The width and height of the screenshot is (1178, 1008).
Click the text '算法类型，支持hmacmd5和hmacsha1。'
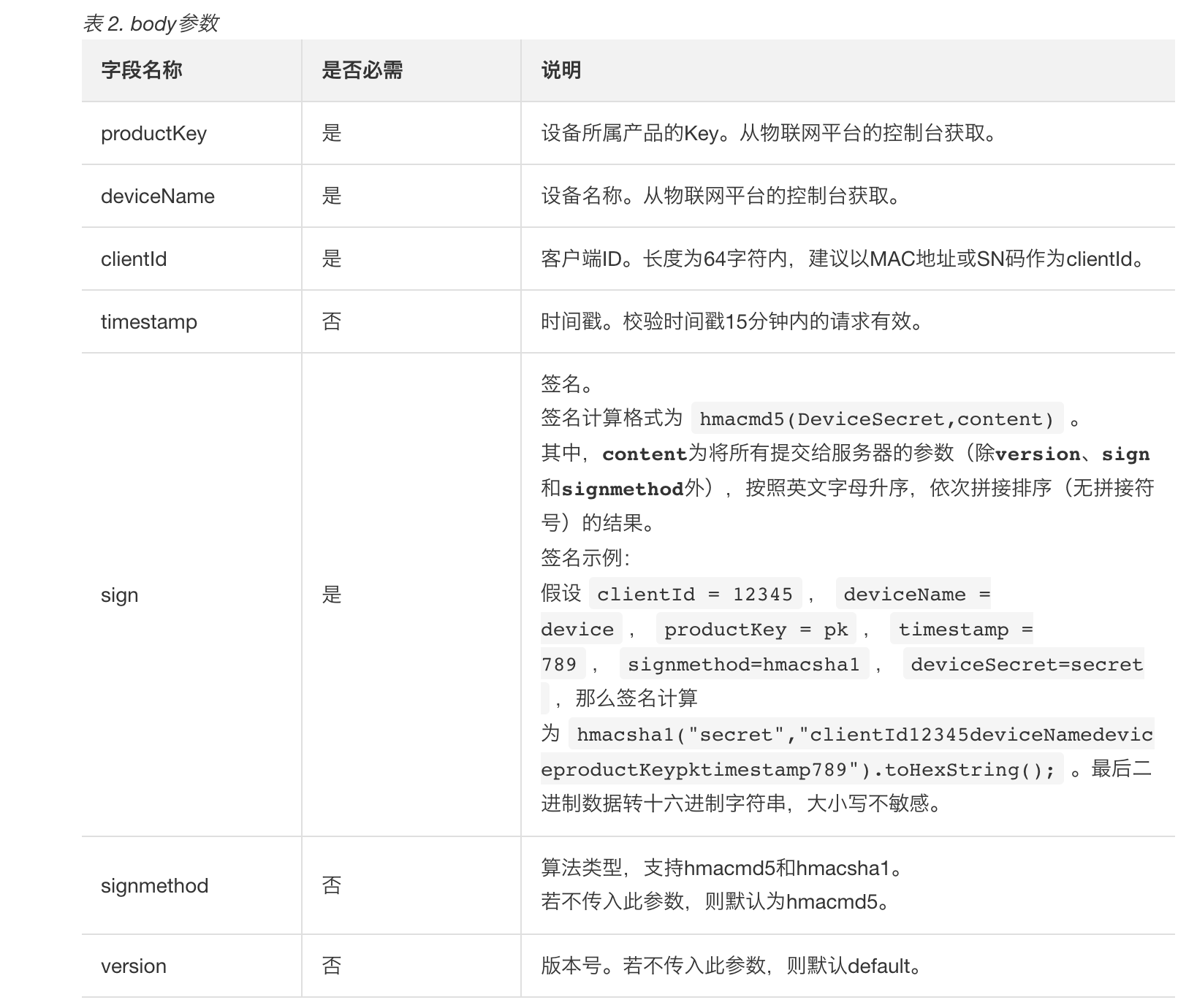point(723,868)
